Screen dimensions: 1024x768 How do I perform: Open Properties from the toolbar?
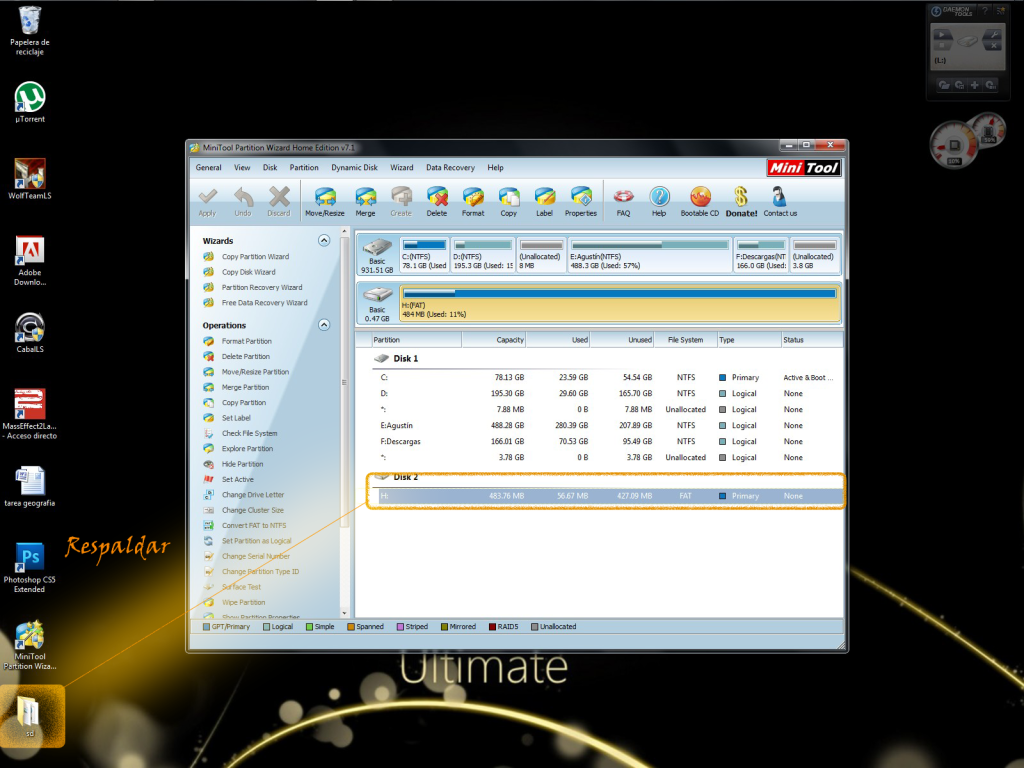[581, 200]
